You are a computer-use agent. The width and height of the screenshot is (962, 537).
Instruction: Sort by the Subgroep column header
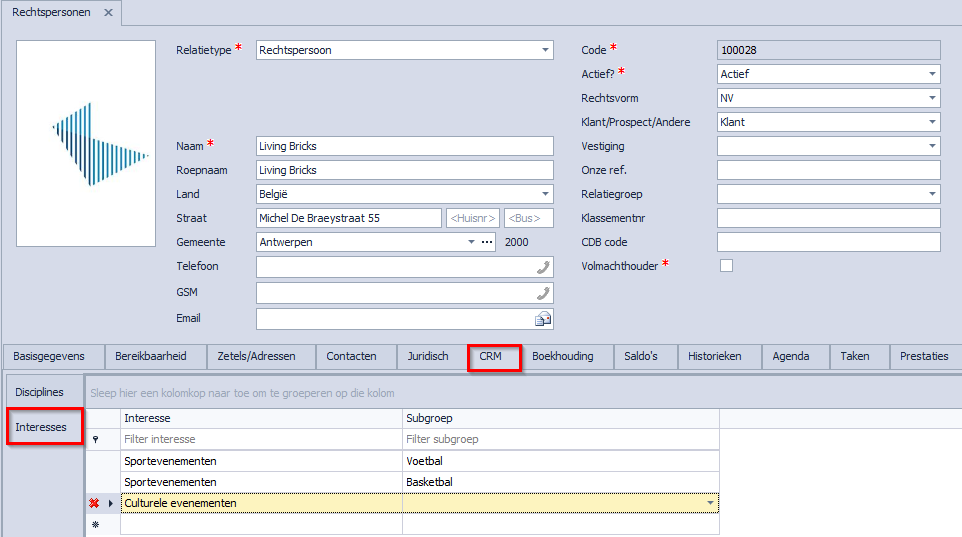pyautogui.click(x=560, y=419)
